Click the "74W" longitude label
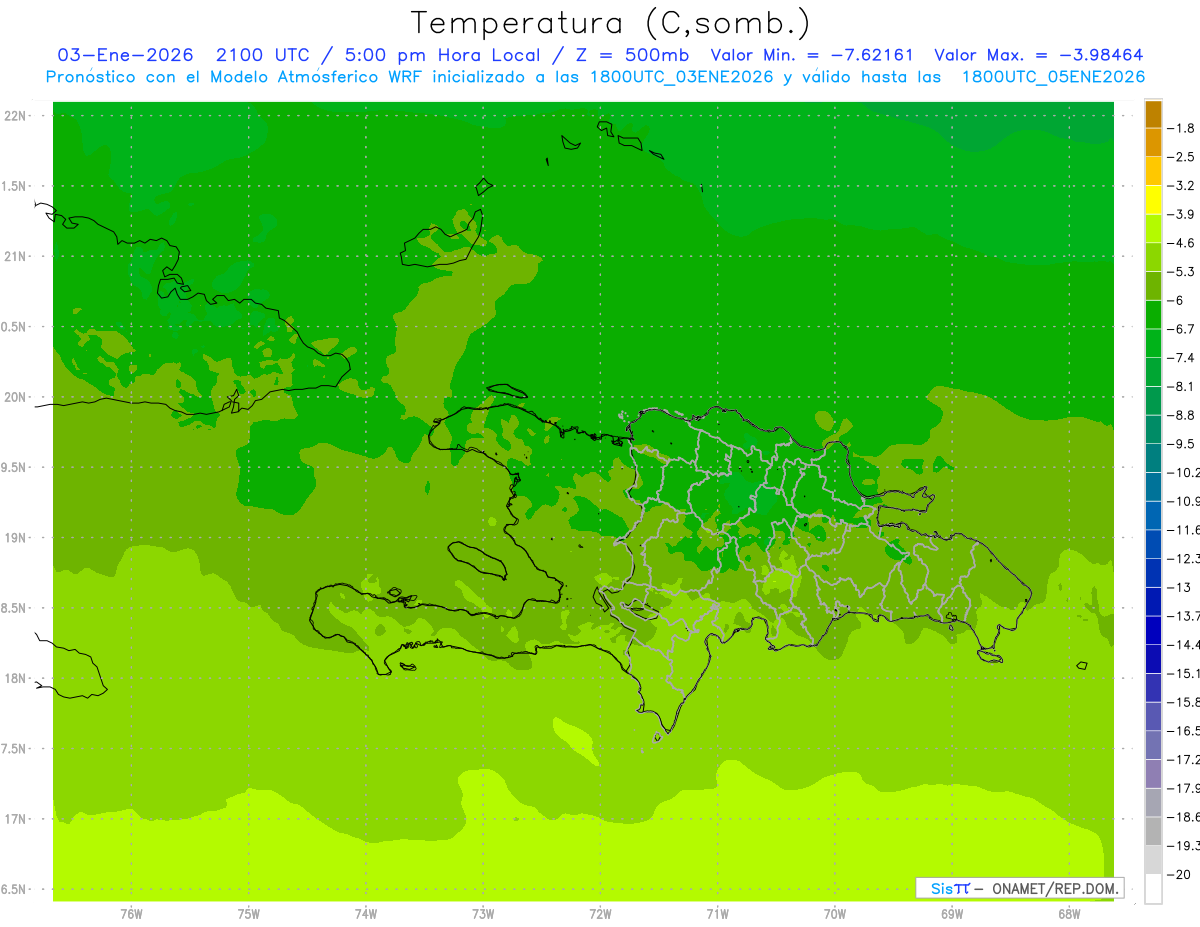1200x927 pixels. 366,914
